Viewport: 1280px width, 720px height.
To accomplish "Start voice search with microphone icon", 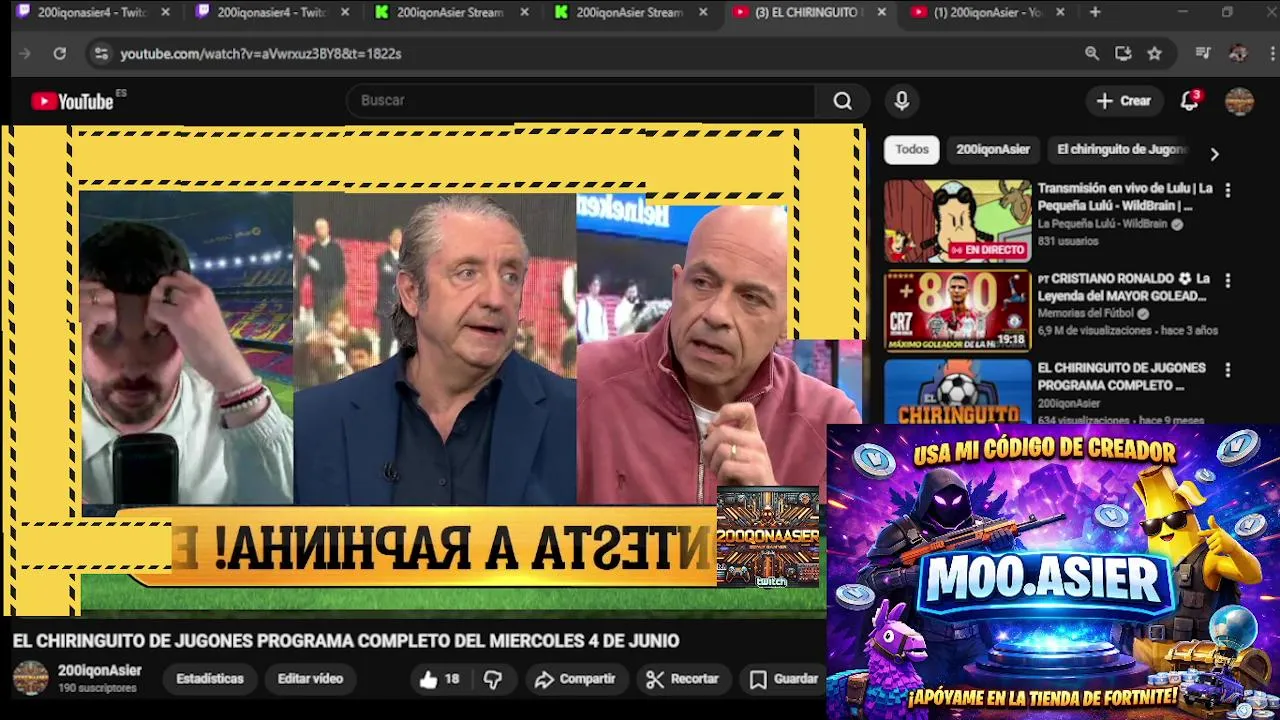I will pos(902,101).
